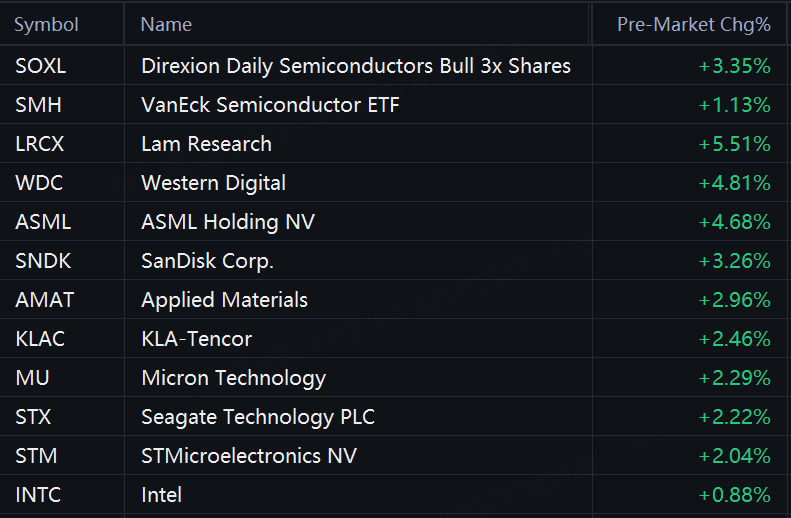The height and width of the screenshot is (518, 791).
Task: Select the +0.88% change value for Intel
Action: pyautogui.click(x=734, y=495)
